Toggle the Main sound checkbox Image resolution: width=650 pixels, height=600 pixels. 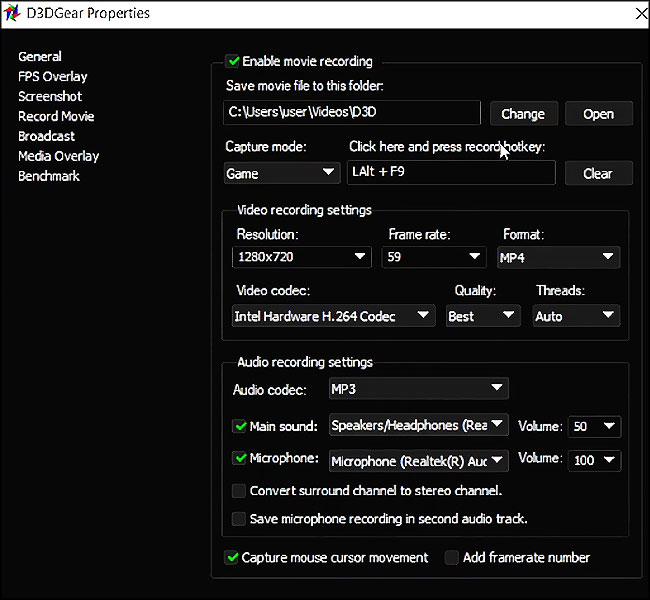coord(240,426)
